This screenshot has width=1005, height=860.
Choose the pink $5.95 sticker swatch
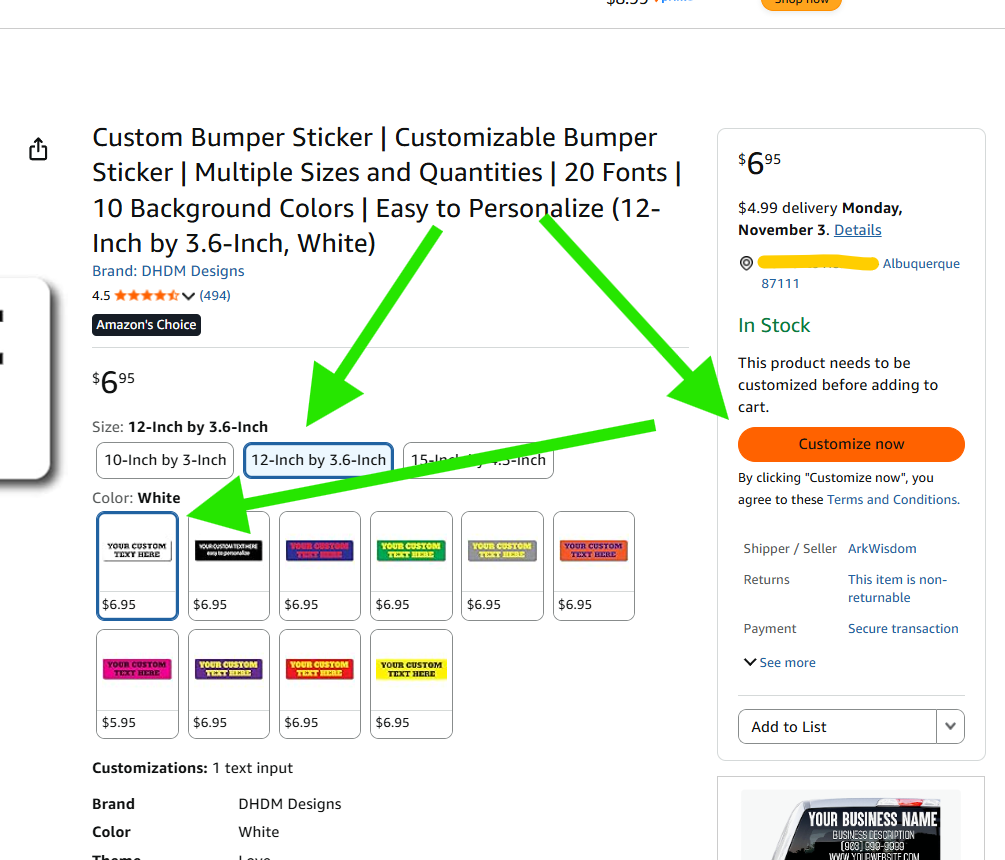tap(138, 683)
